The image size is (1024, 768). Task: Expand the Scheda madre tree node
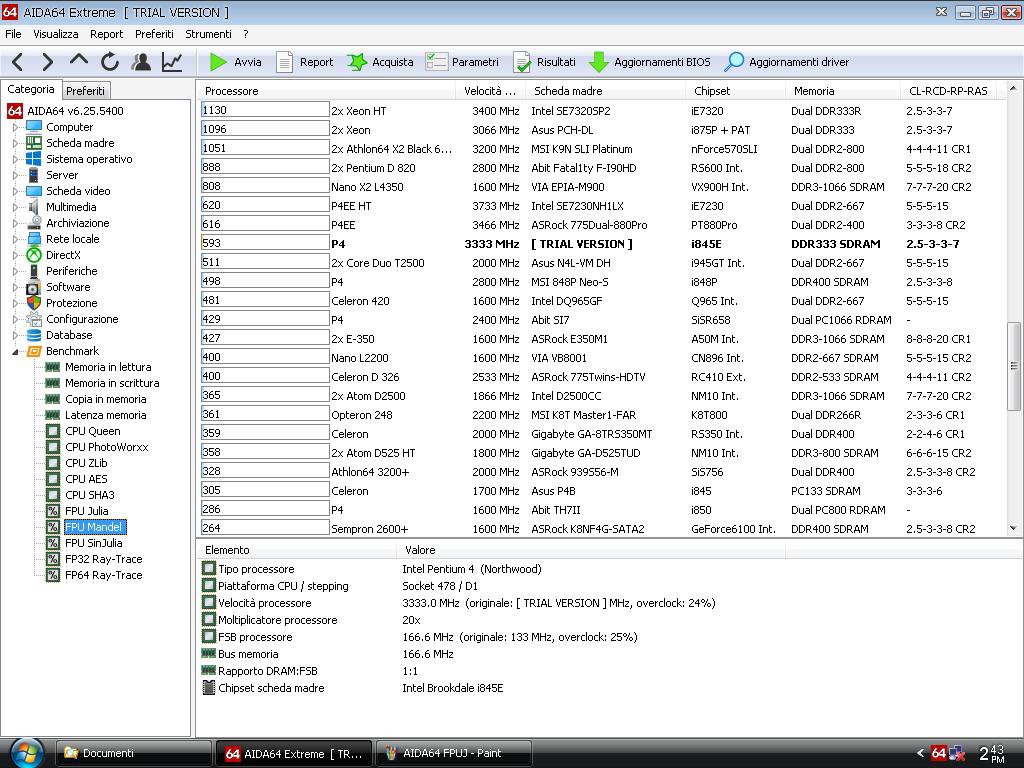click(15, 143)
